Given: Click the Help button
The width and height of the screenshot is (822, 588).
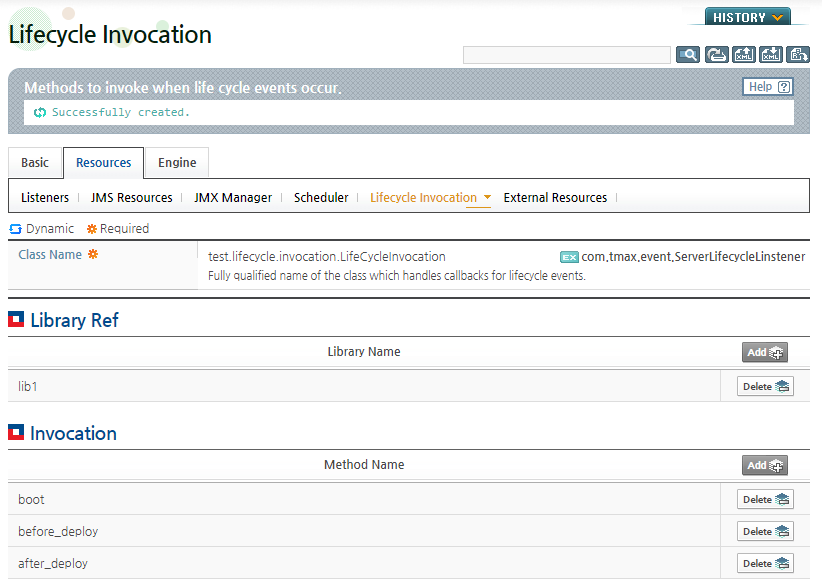Looking at the screenshot, I should click(768, 86).
